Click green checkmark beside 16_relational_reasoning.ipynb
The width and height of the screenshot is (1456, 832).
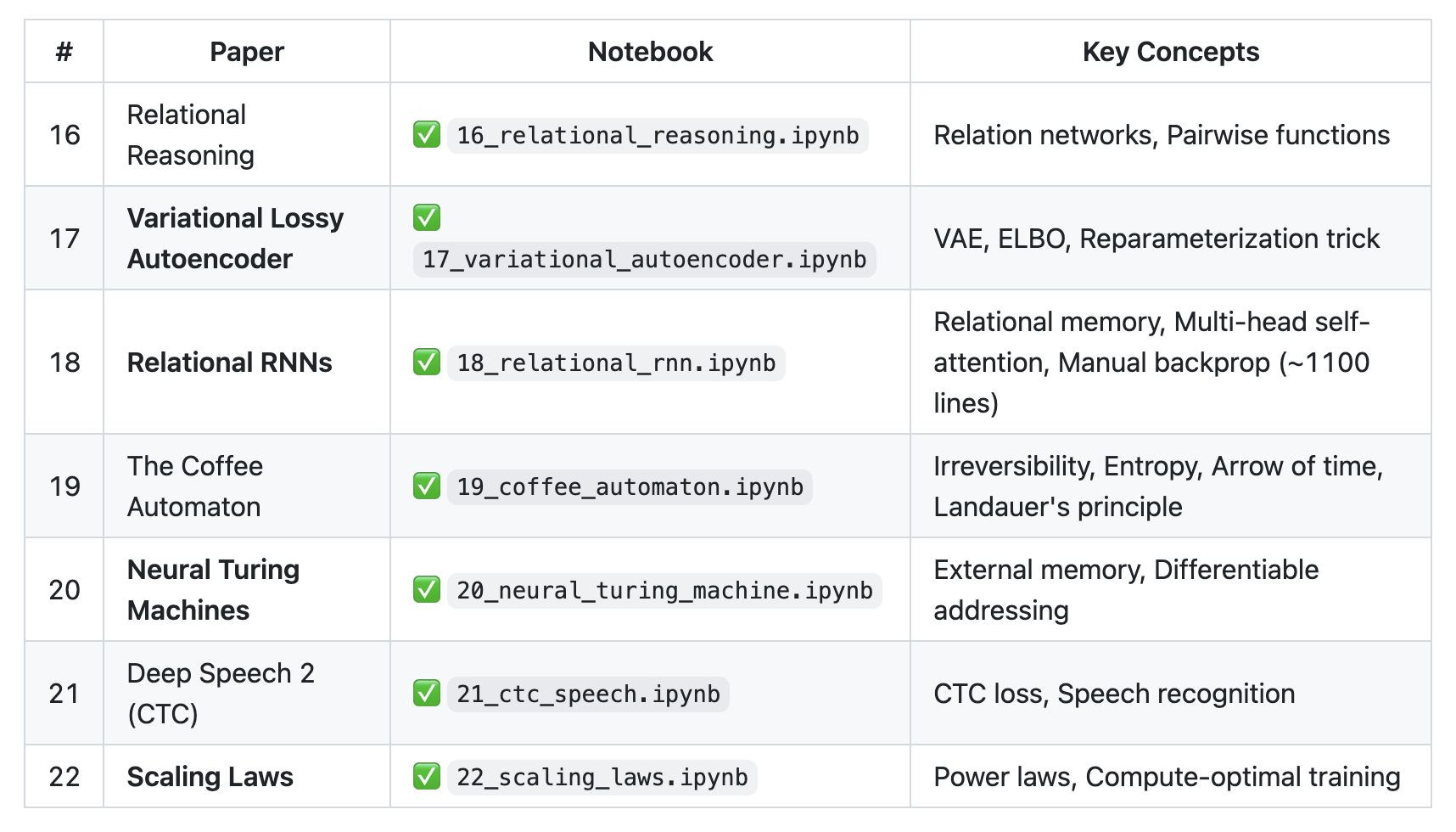click(x=427, y=135)
